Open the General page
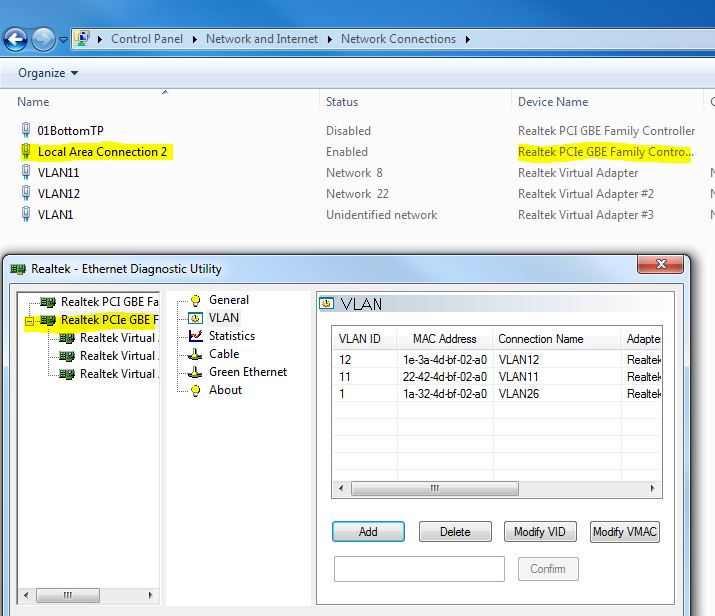Screen dimensions: 715x616 click(228, 300)
